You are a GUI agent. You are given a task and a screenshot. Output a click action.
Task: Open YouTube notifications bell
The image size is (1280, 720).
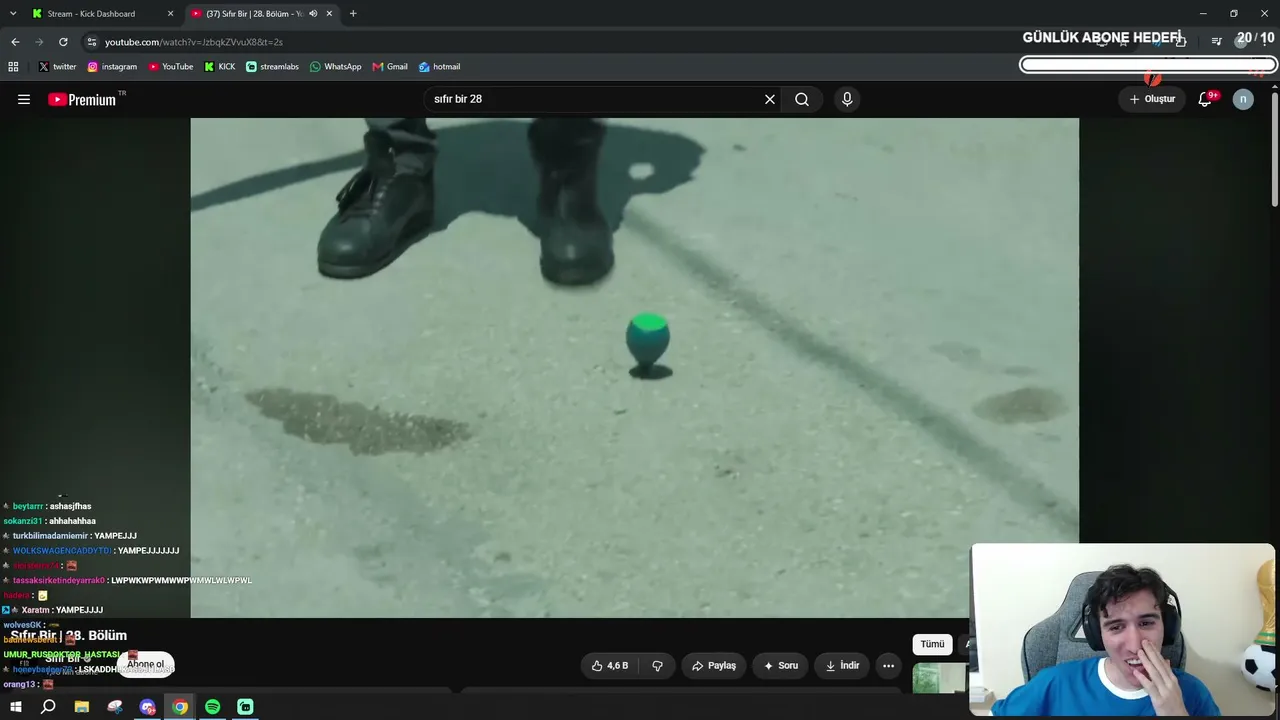coord(1205,99)
